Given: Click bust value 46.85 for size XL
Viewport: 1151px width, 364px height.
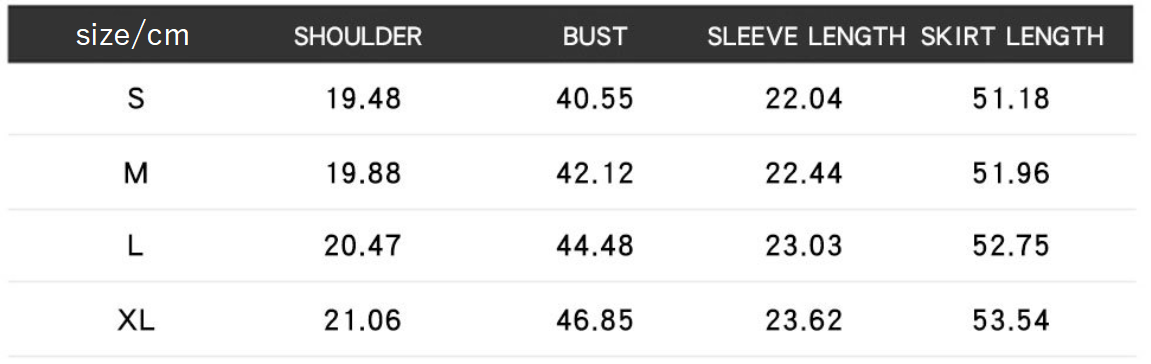Looking at the screenshot, I should (x=595, y=321).
